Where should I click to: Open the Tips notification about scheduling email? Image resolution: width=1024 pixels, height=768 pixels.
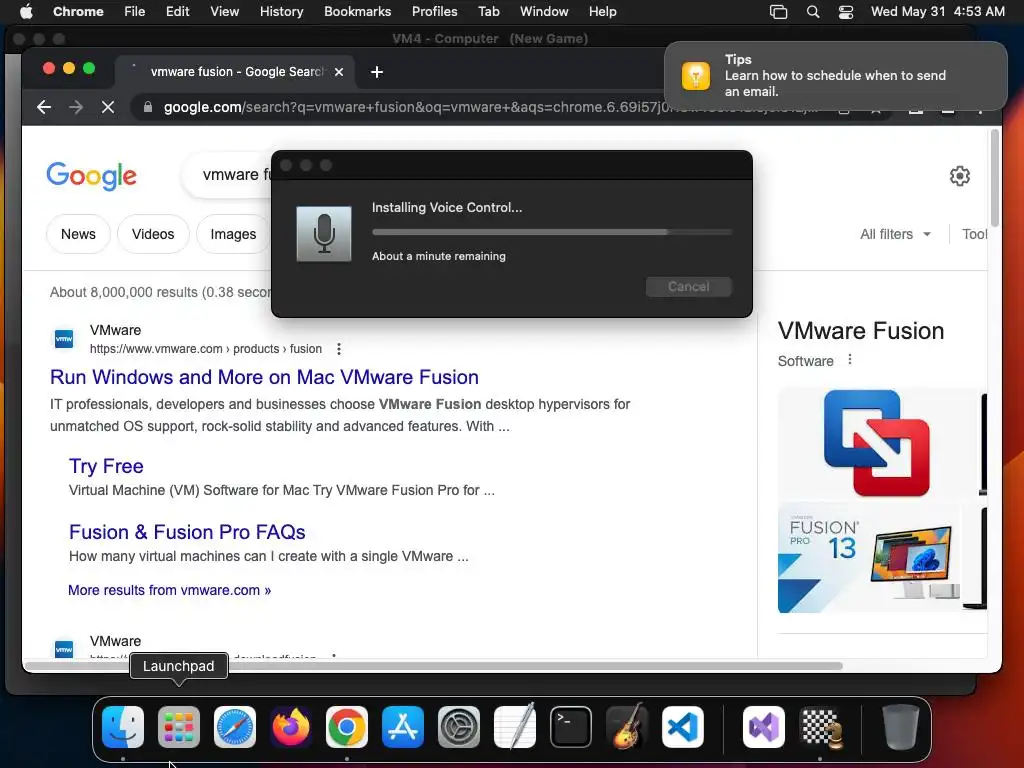tap(836, 76)
